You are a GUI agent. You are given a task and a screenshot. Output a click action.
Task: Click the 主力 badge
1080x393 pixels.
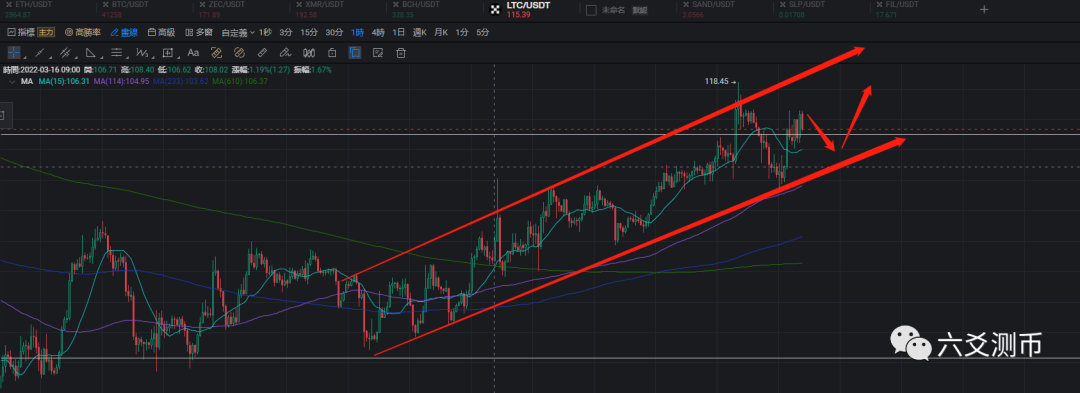pyautogui.click(x=45, y=32)
